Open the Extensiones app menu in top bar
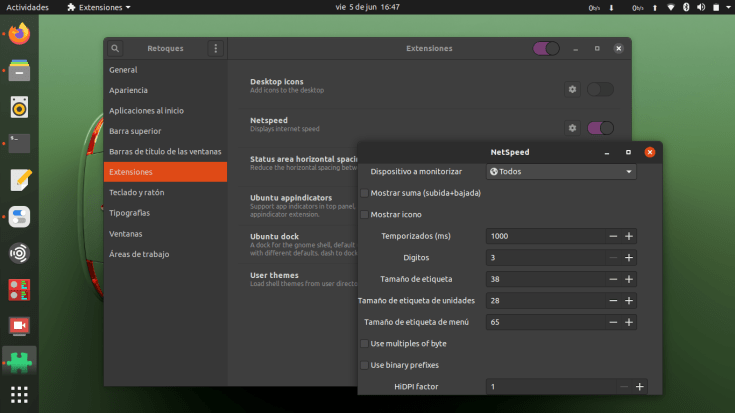Viewport: 735px width, 413px height. (98, 7)
